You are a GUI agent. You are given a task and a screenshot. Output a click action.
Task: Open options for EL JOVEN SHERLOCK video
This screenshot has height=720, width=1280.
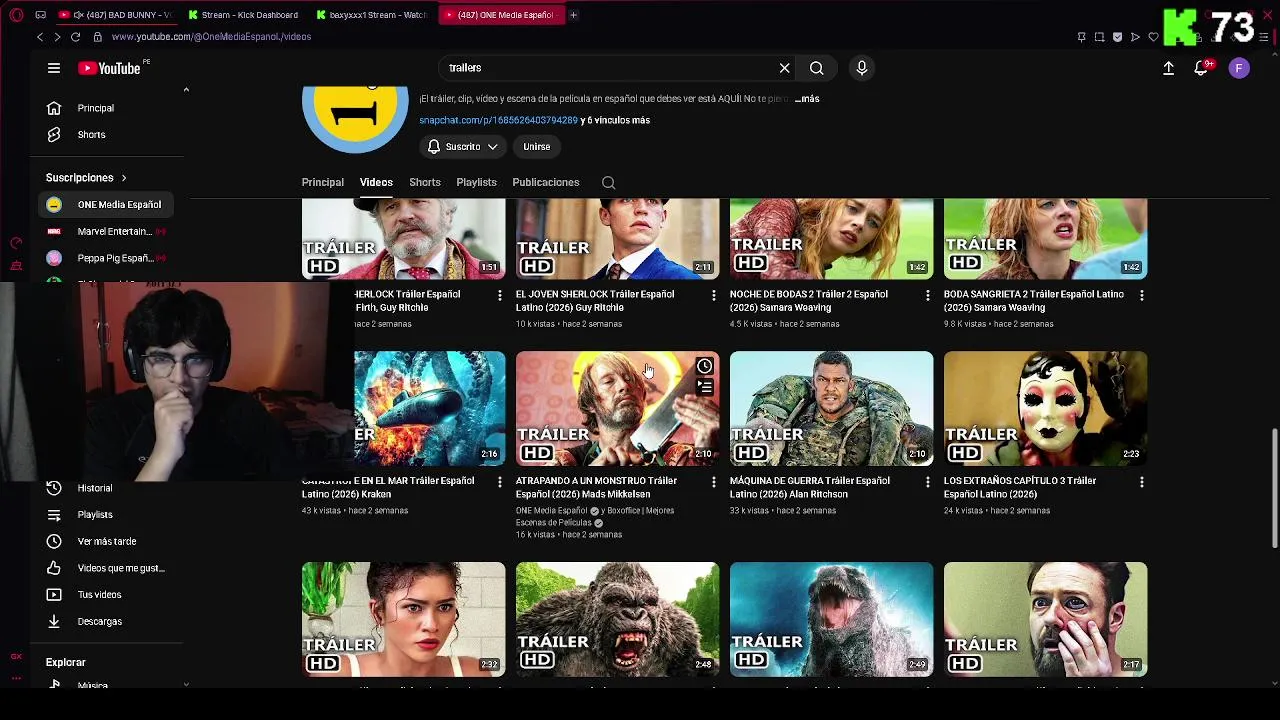pos(713,296)
